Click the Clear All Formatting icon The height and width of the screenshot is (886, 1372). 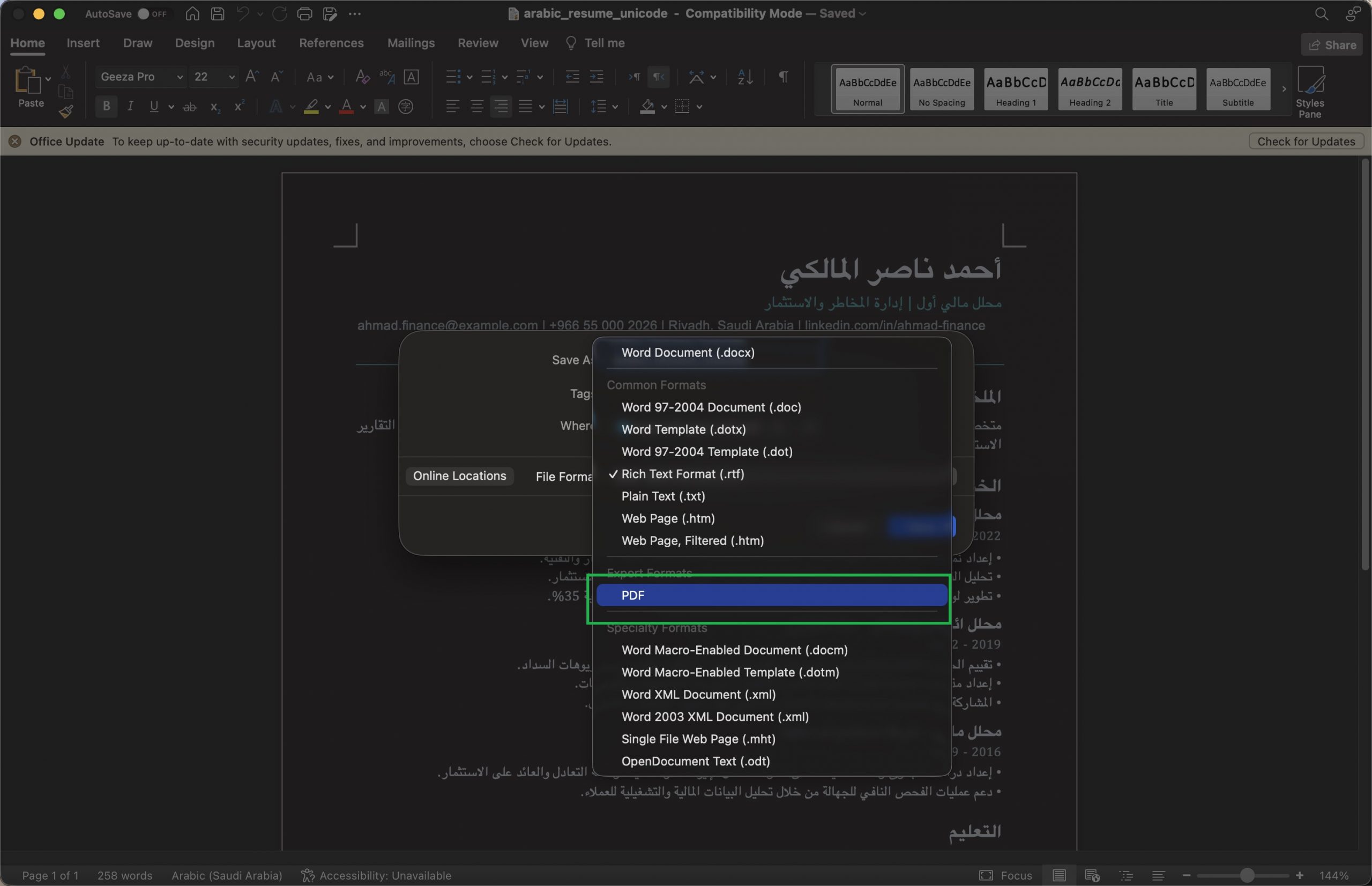(362, 77)
